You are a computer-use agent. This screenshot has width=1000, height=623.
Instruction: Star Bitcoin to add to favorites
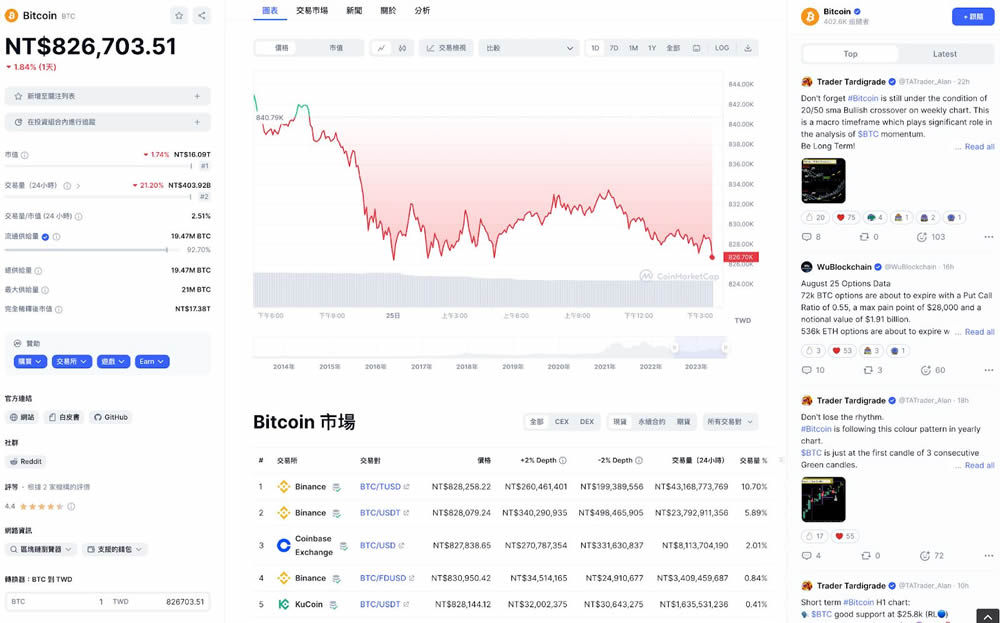pos(179,16)
